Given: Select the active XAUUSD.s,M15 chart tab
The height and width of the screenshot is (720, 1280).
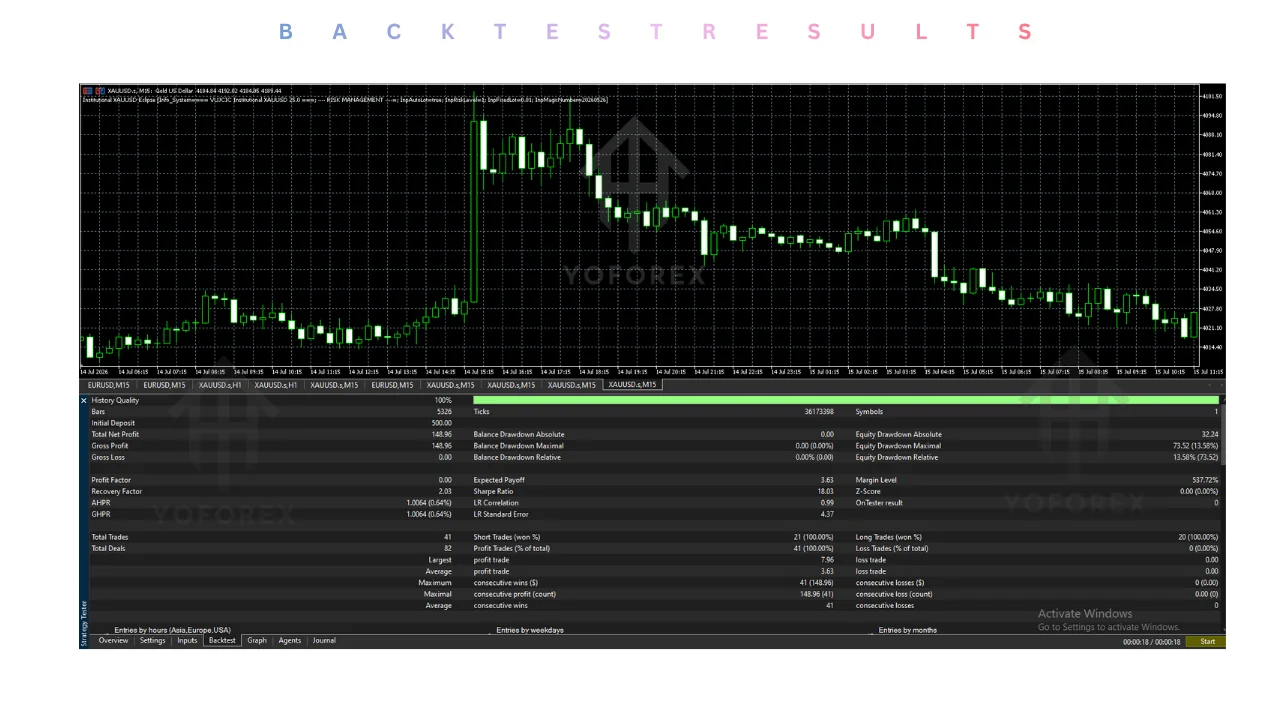Looking at the screenshot, I should point(633,385).
